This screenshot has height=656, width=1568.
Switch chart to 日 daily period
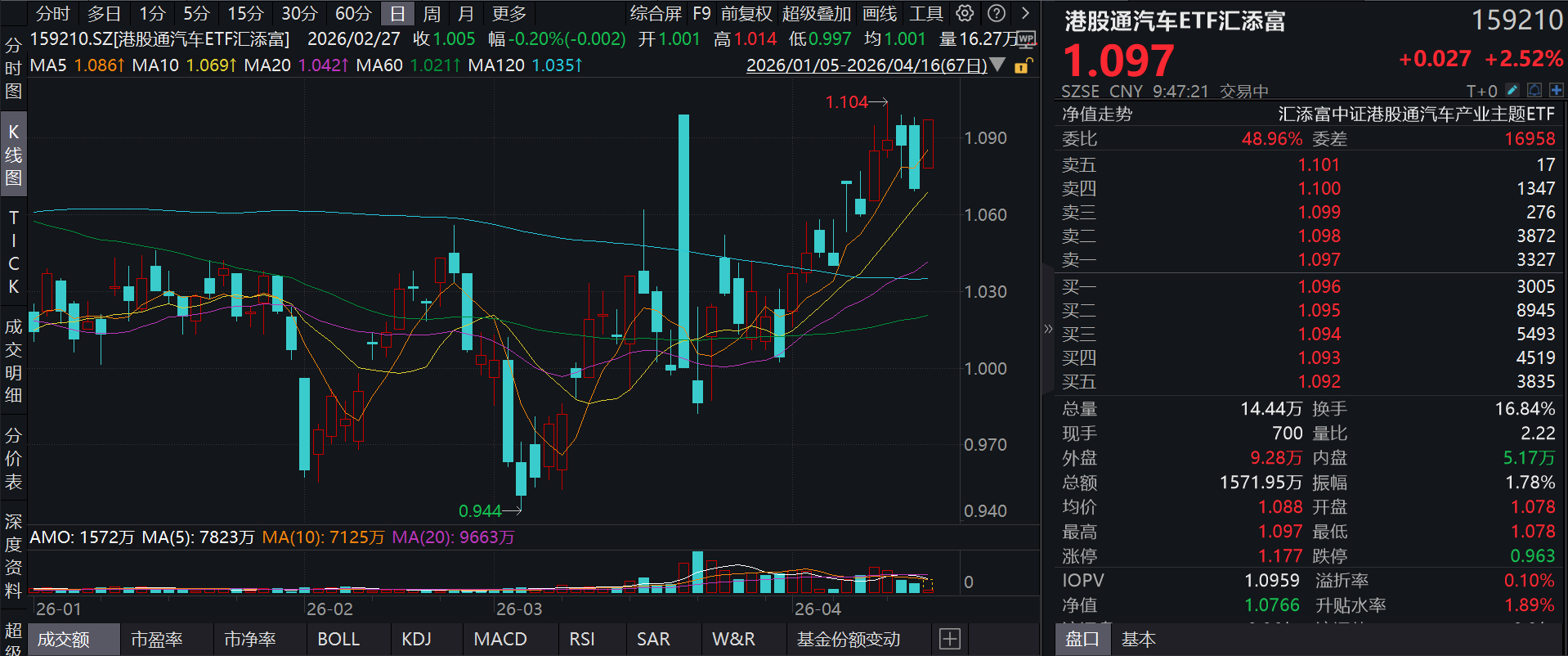pos(397,13)
